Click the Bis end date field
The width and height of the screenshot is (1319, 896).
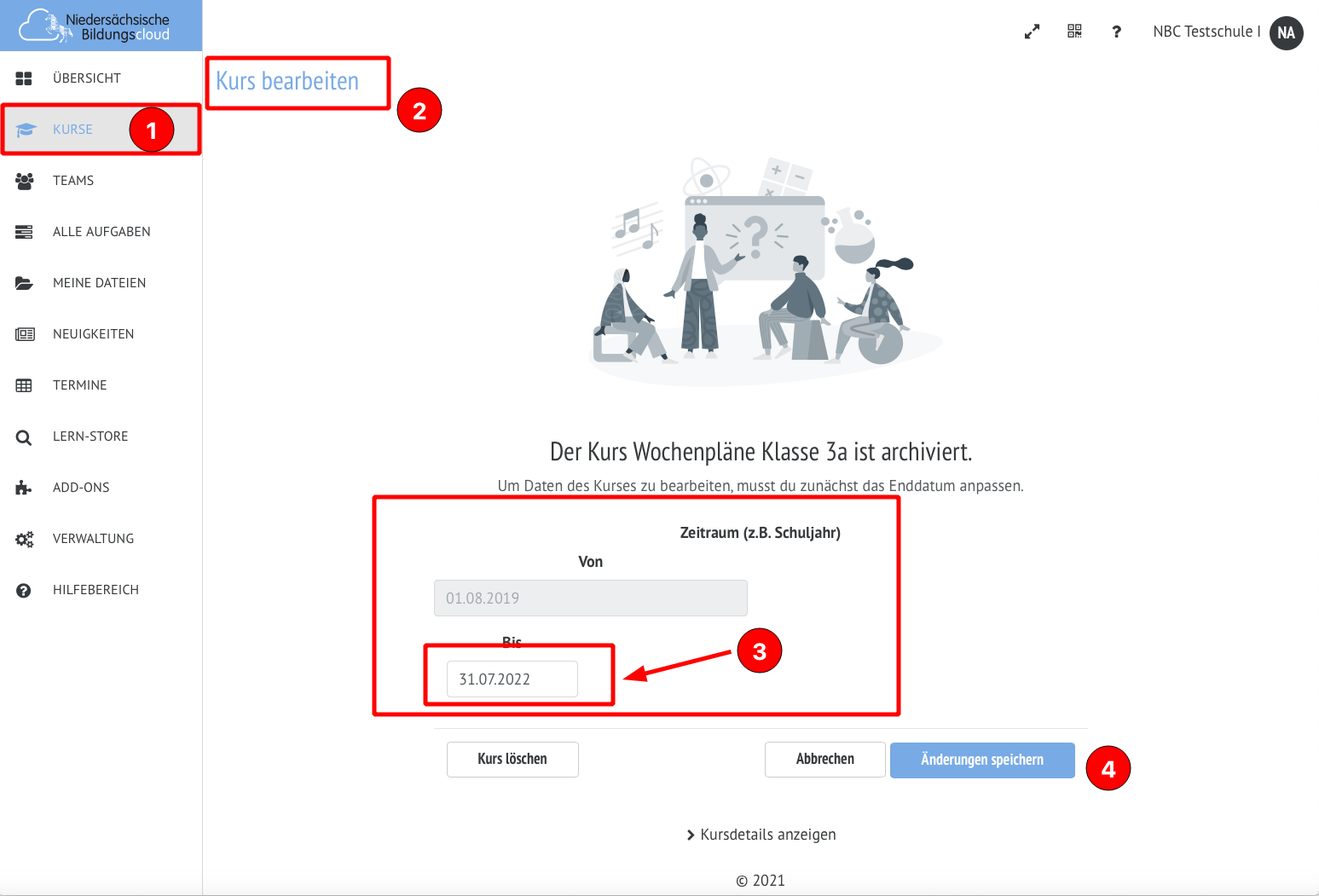coord(512,679)
